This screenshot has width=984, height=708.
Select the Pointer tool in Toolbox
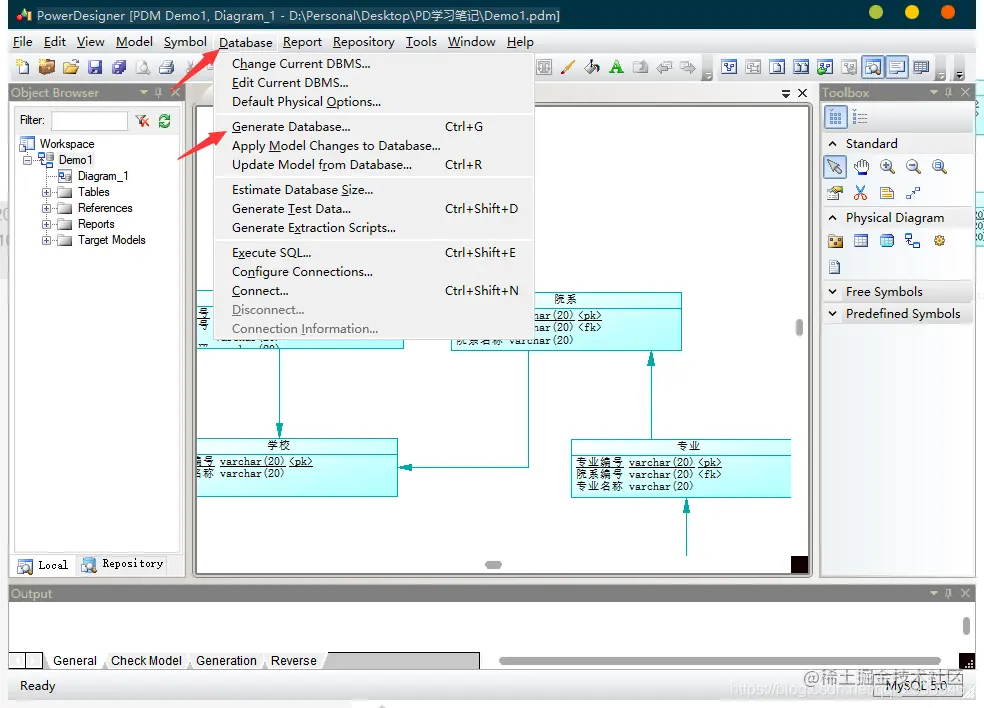[835, 167]
